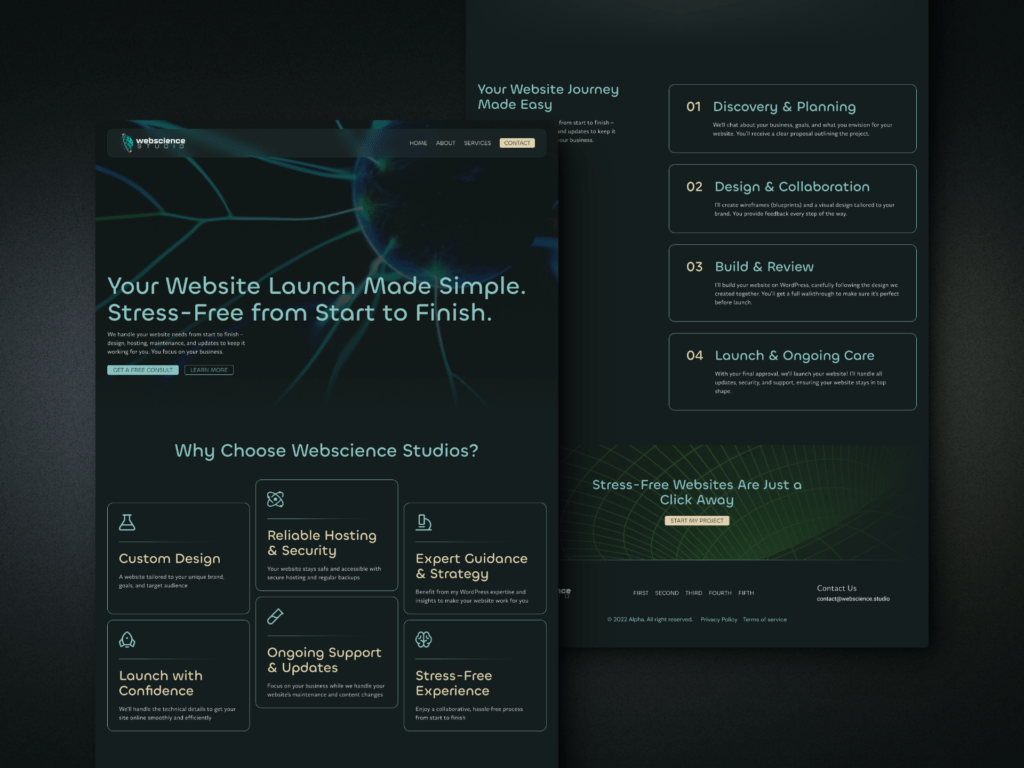Open the HOME navigation item
The image size is (1024, 768).
(418, 143)
